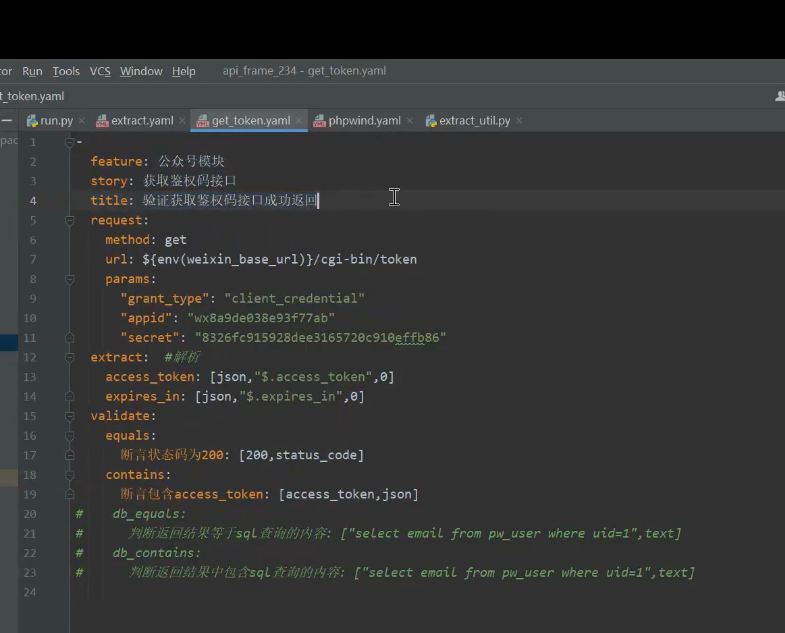Collapse the extract block fold marker
This screenshot has height=633, width=785.
[x=70, y=357]
